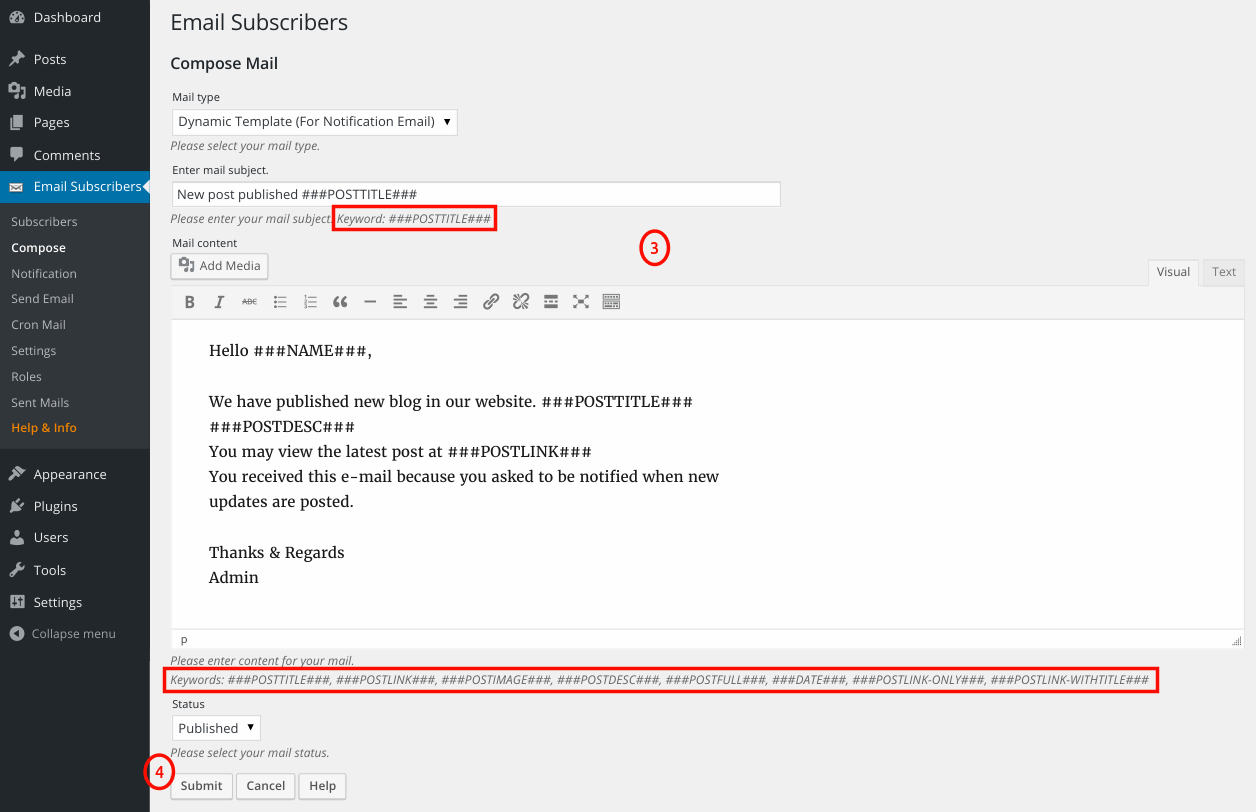
Task: Open the Mail type dropdown
Action: 314,121
